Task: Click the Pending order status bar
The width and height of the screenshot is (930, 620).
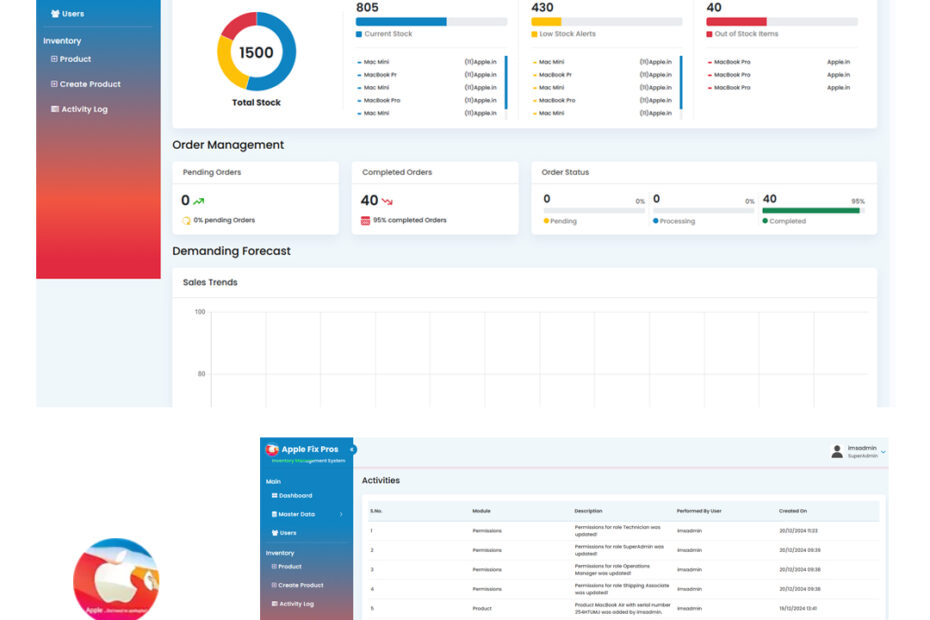Action: click(x=594, y=211)
